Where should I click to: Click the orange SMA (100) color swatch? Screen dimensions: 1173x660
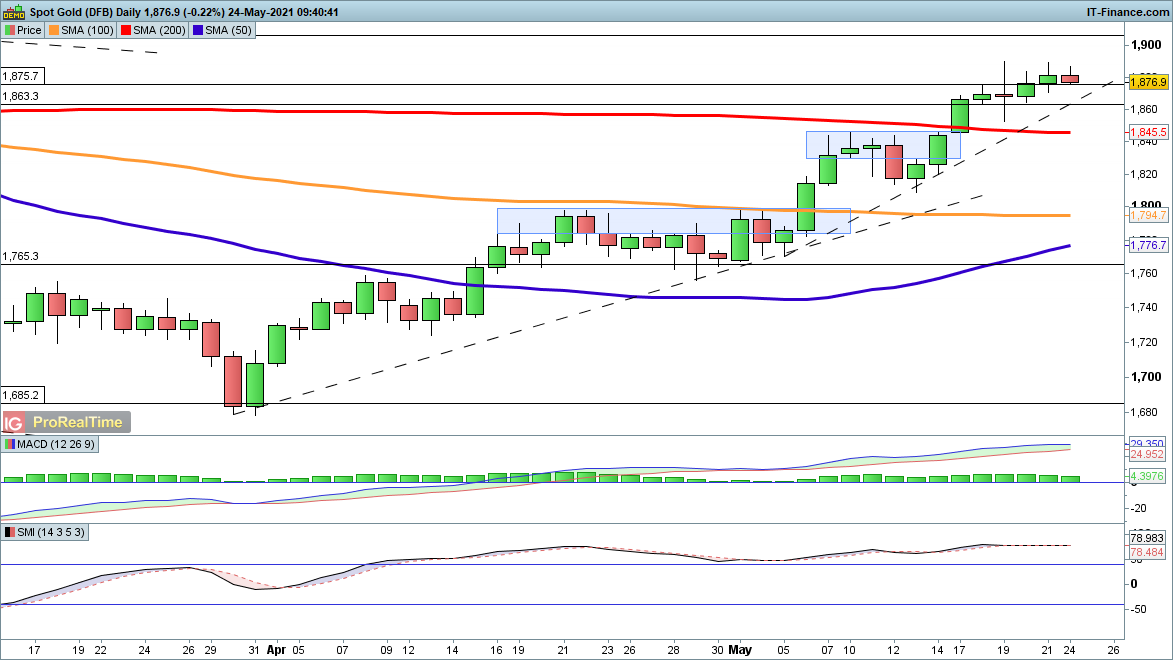coord(54,30)
